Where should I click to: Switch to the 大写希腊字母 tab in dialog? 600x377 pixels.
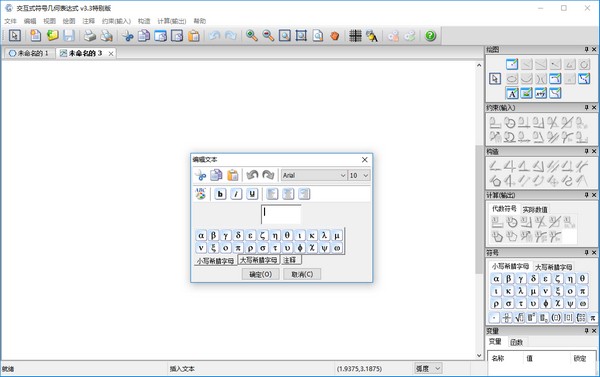click(x=258, y=260)
